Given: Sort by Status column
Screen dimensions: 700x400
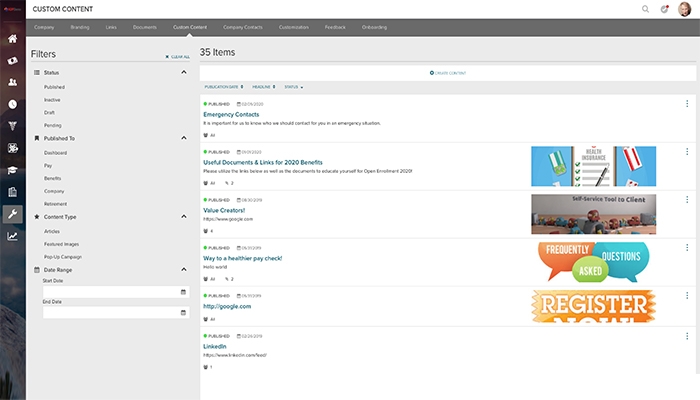Looking at the screenshot, I should click(x=294, y=87).
